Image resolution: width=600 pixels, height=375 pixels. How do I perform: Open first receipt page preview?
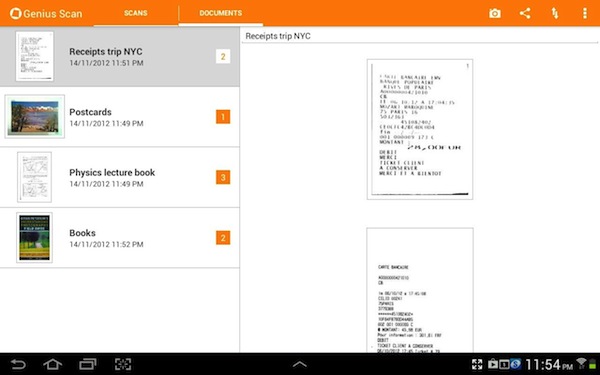tap(420, 129)
